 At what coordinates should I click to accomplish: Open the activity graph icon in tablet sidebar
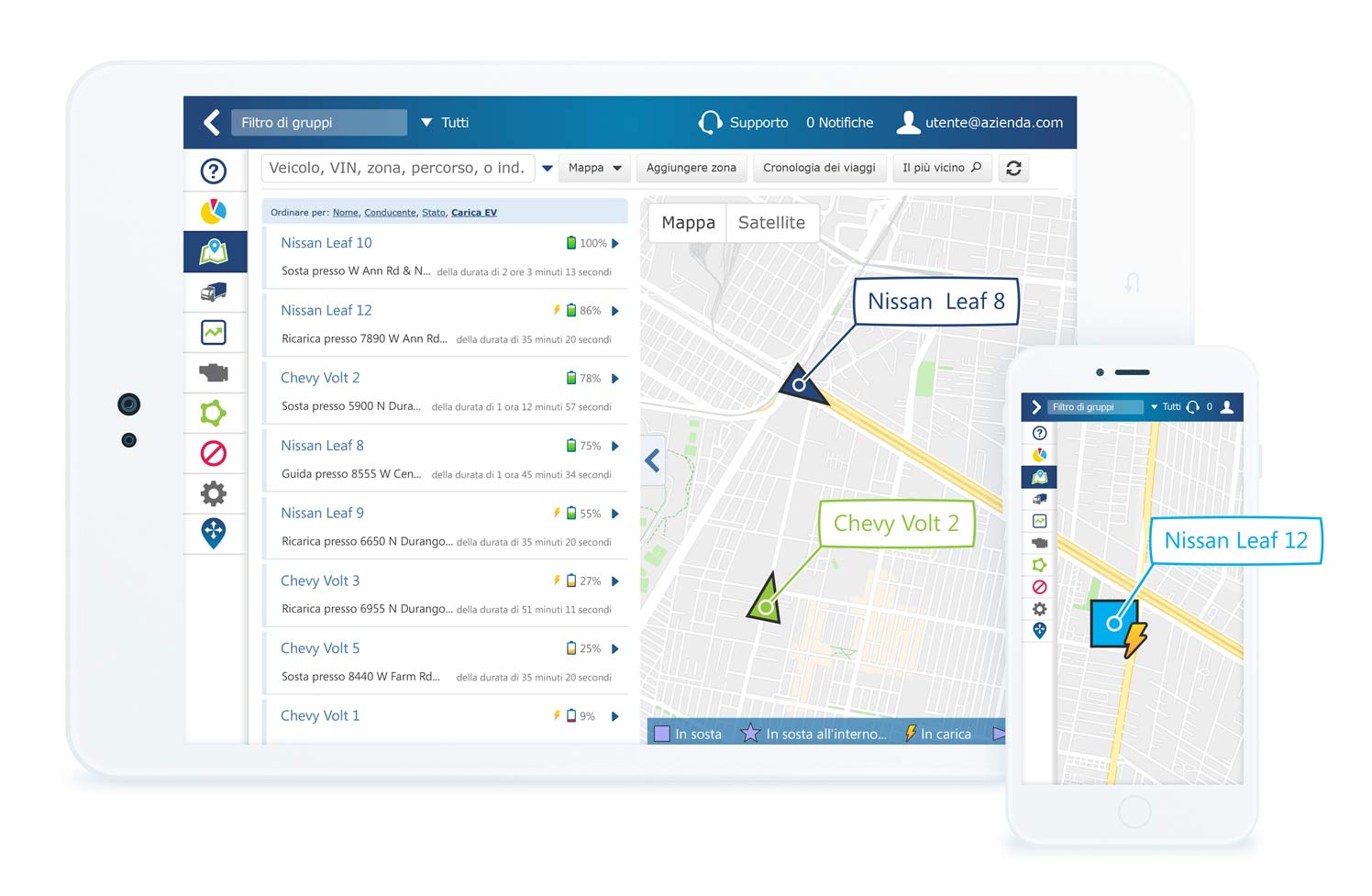214,332
